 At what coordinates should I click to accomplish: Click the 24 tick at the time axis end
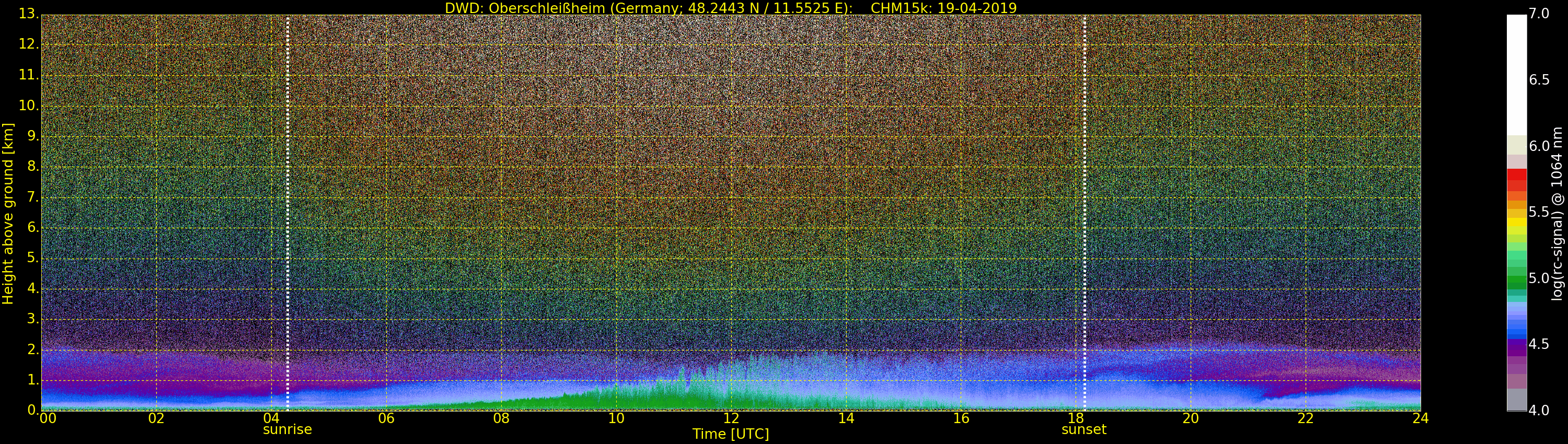pos(1420,418)
